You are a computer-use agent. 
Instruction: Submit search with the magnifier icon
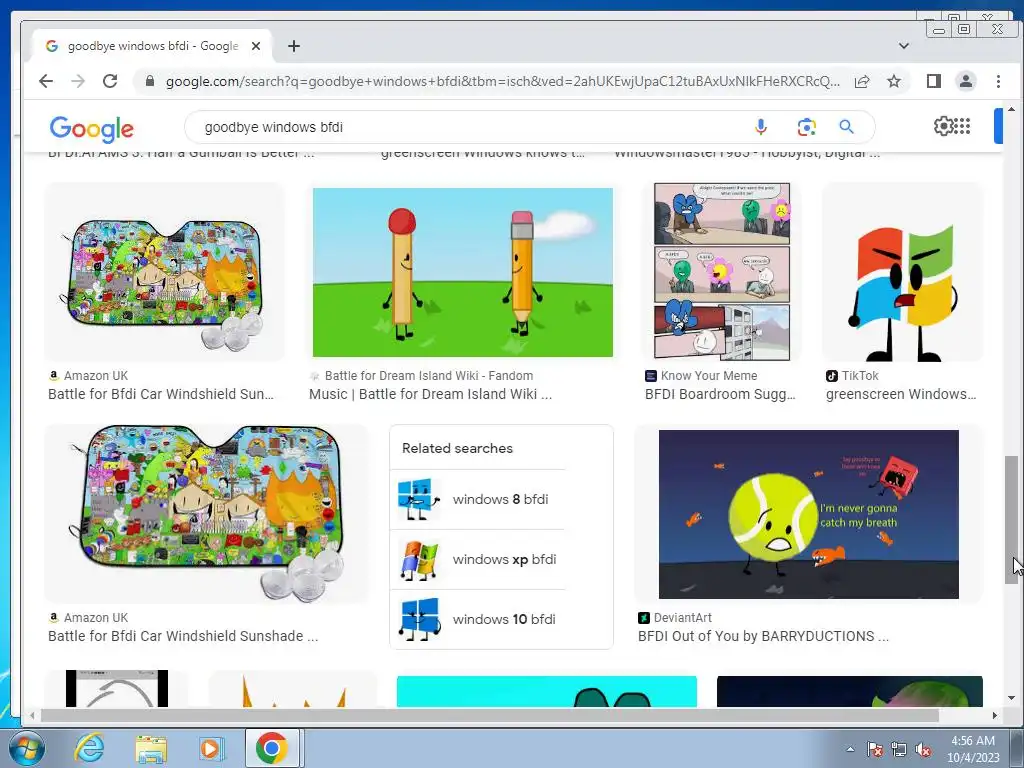(x=846, y=127)
